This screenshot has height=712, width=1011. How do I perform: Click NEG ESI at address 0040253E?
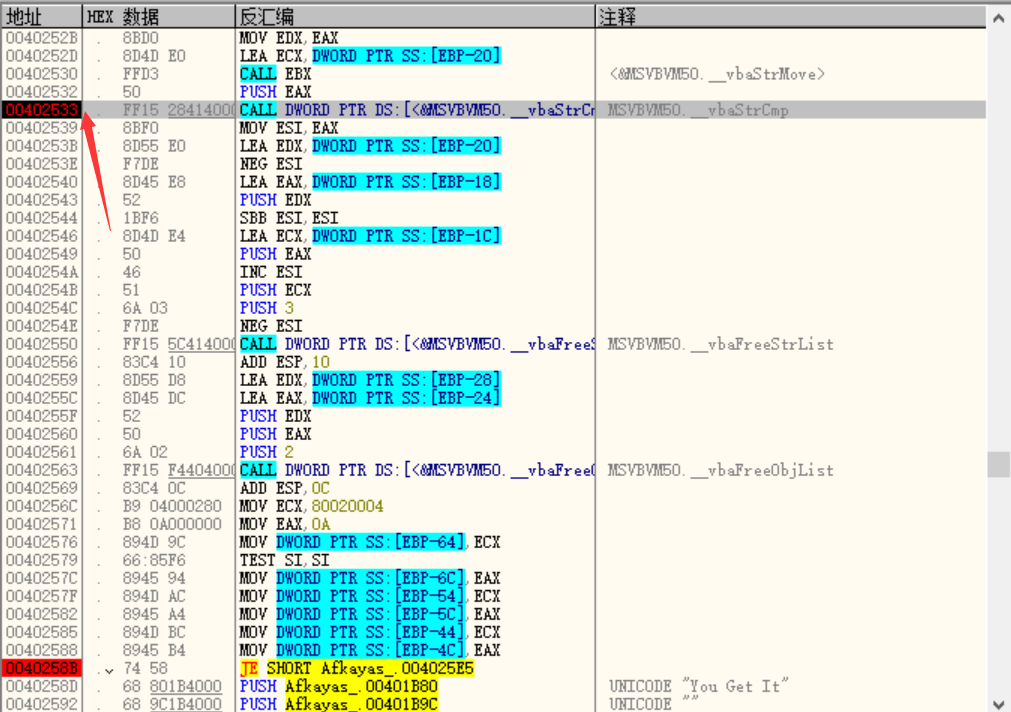(x=271, y=164)
